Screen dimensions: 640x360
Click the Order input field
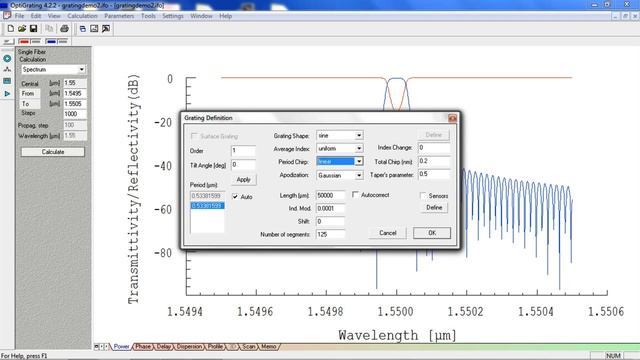pyautogui.click(x=243, y=151)
